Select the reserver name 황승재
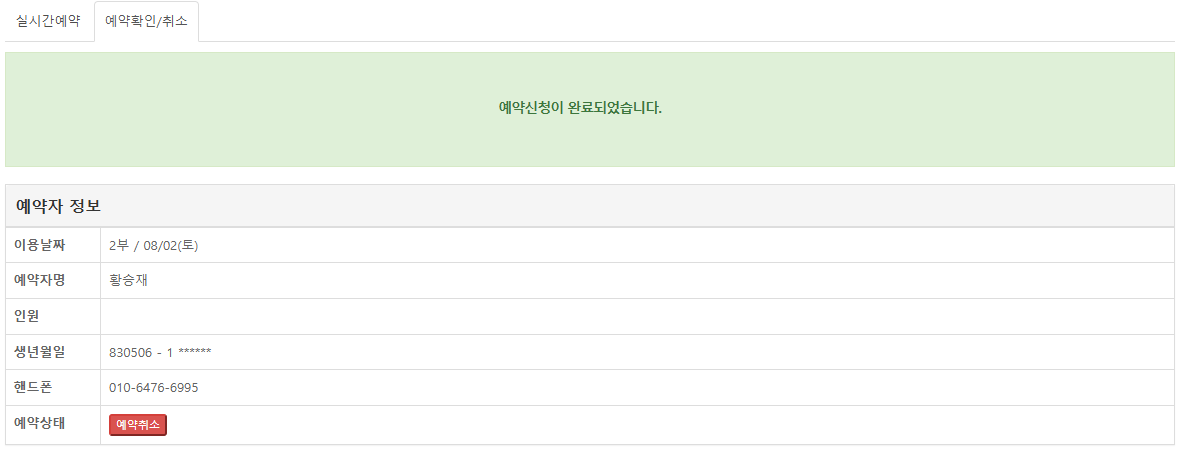1178x454 pixels. 128,280
